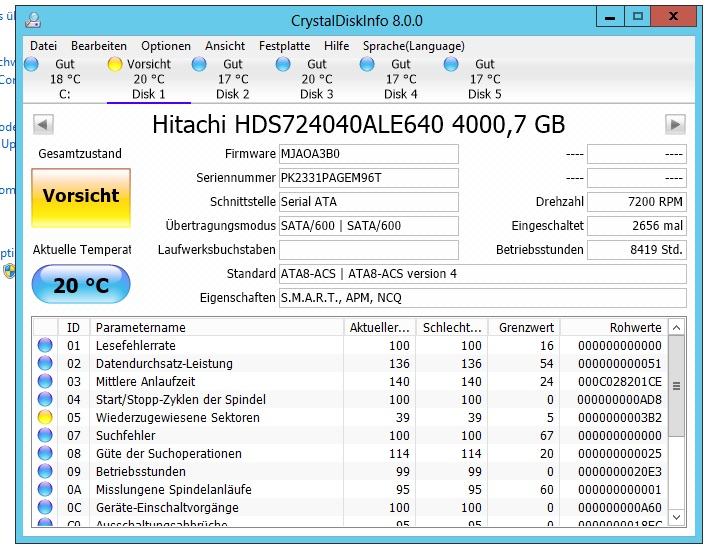
Task: Go to next disk with right arrow
Action: [675, 124]
